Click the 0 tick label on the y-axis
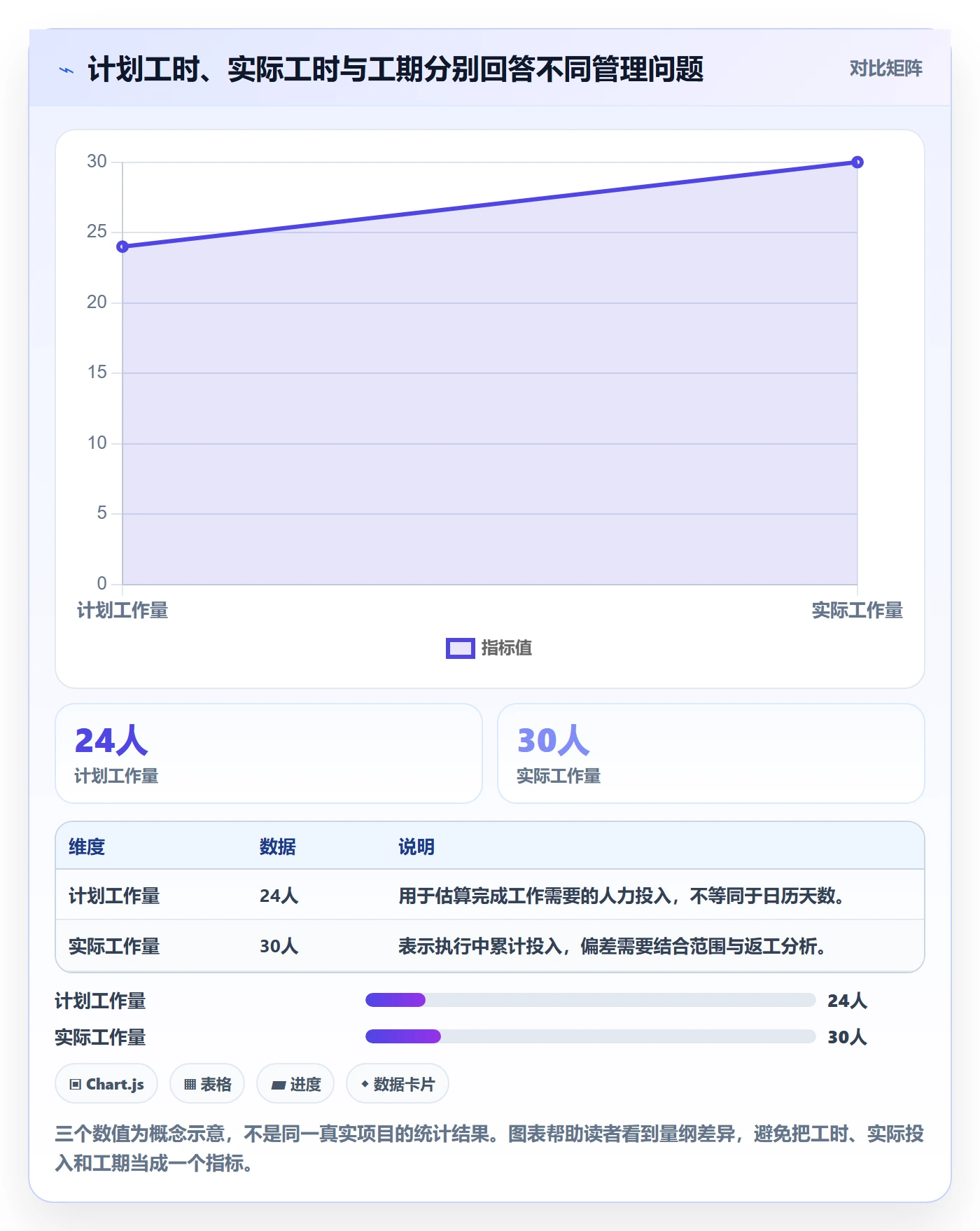 102,584
